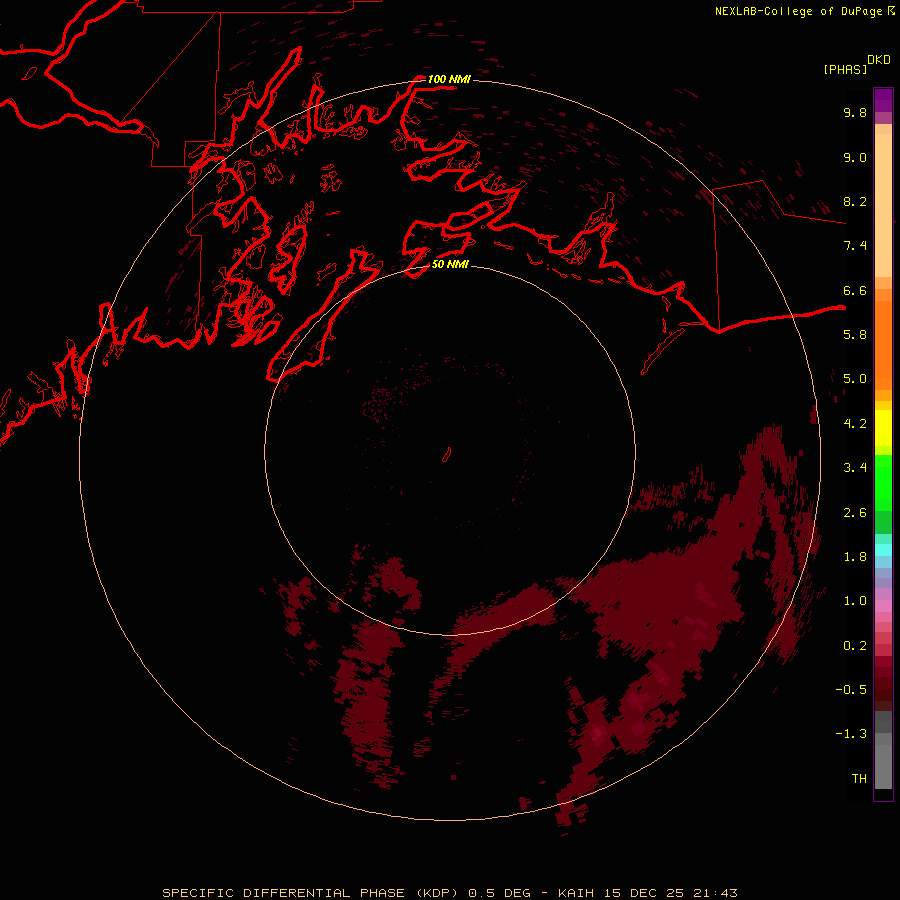Click the 100 NMI range ring label
This screenshot has width=900, height=900.
(449, 79)
